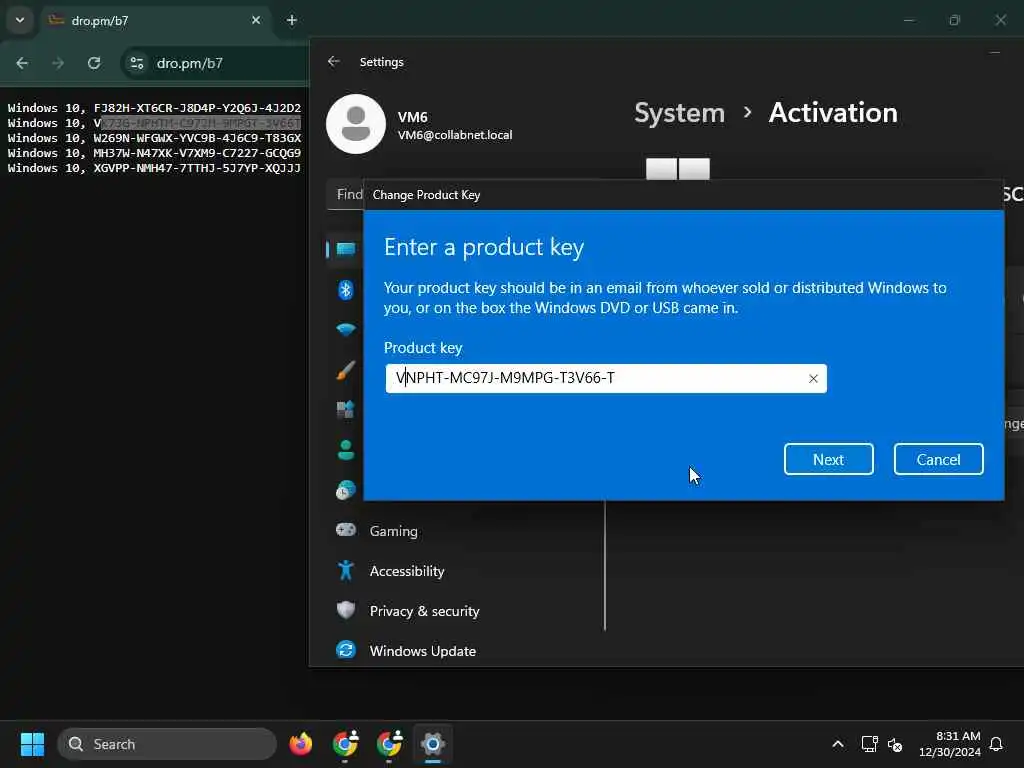
Task: Clear the product key field with X
Action: point(813,379)
